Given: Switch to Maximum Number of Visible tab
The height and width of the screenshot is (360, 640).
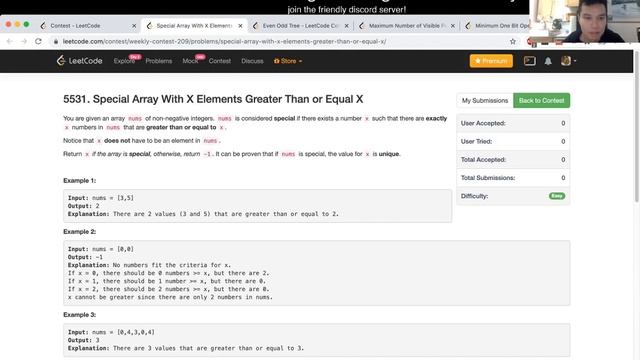Looking at the screenshot, I should tap(407, 26).
